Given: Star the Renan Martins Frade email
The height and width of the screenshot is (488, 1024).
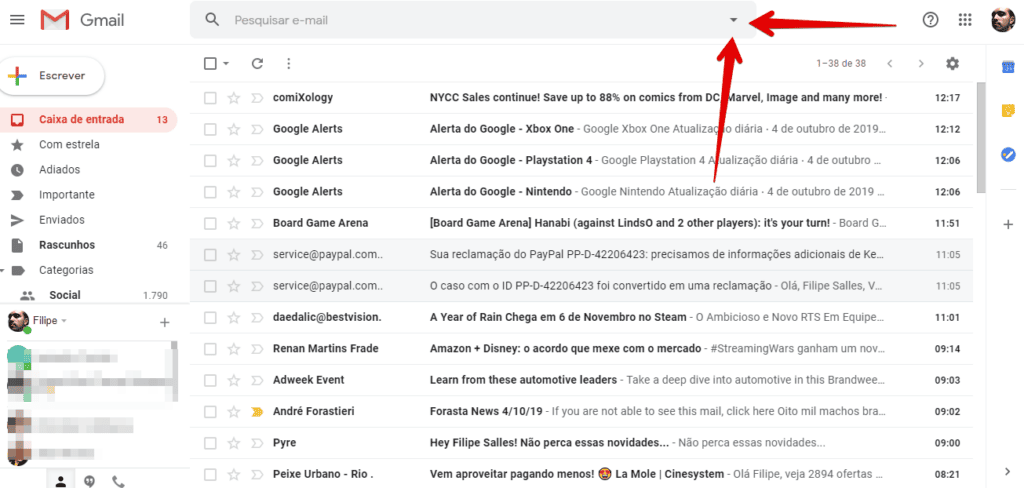Looking at the screenshot, I should (x=234, y=349).
